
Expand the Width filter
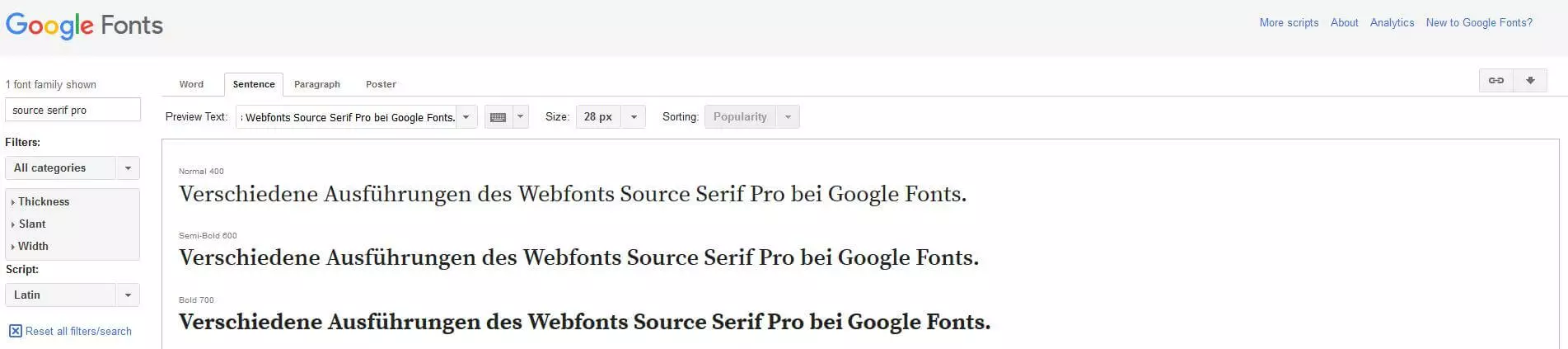point(33,246)
